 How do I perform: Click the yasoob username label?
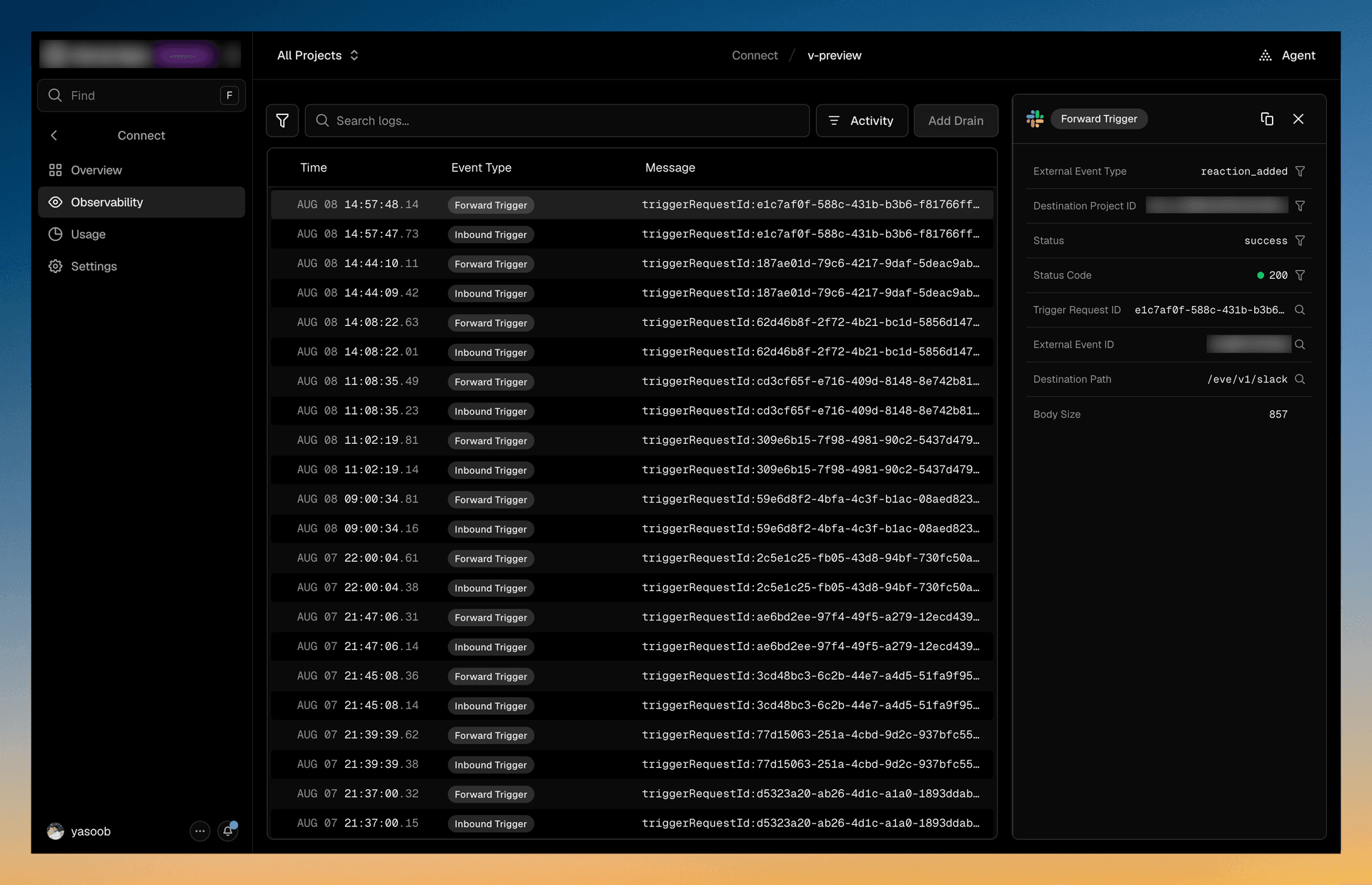pos(91,831)
